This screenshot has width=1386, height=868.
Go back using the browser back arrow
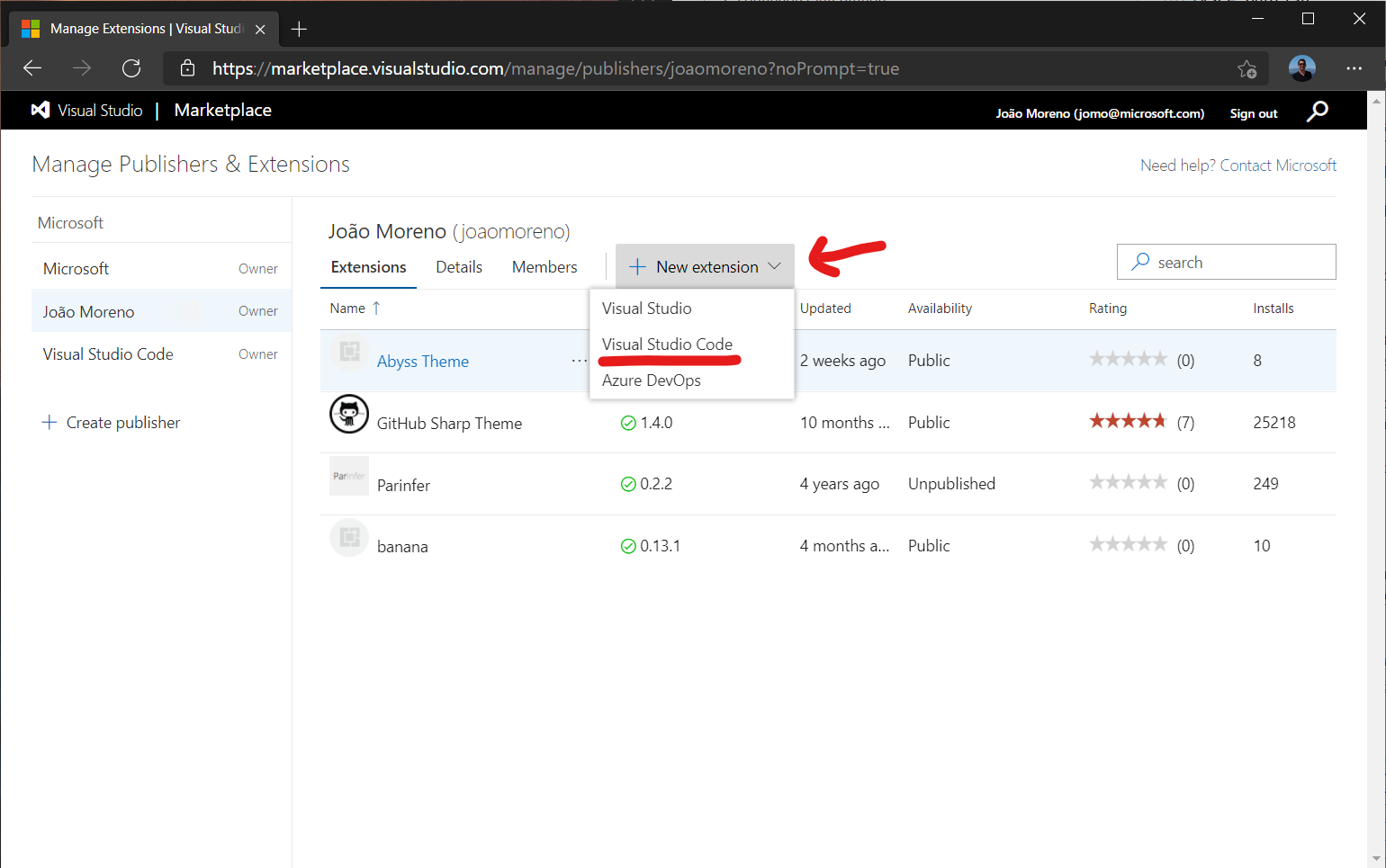pyautogui.click(x=32, y=68)
